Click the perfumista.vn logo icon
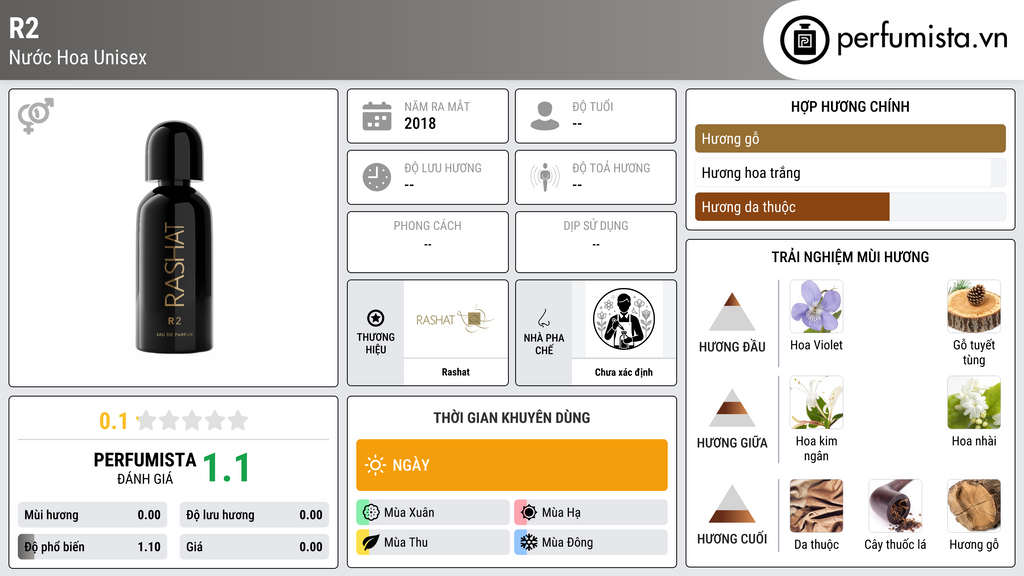 (804, 40)
